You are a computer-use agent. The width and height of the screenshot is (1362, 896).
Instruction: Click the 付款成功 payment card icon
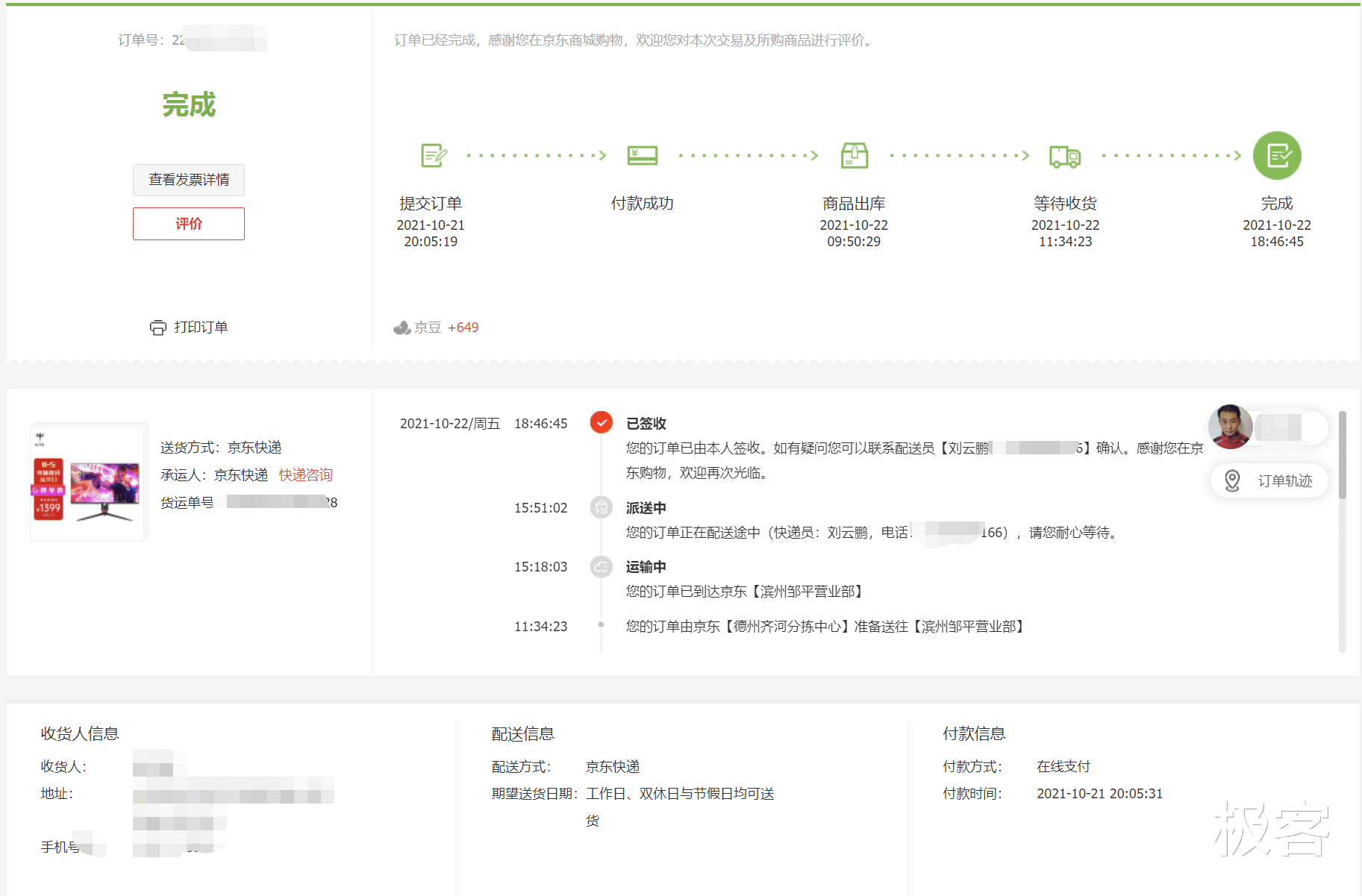click(x=642, y=155)
